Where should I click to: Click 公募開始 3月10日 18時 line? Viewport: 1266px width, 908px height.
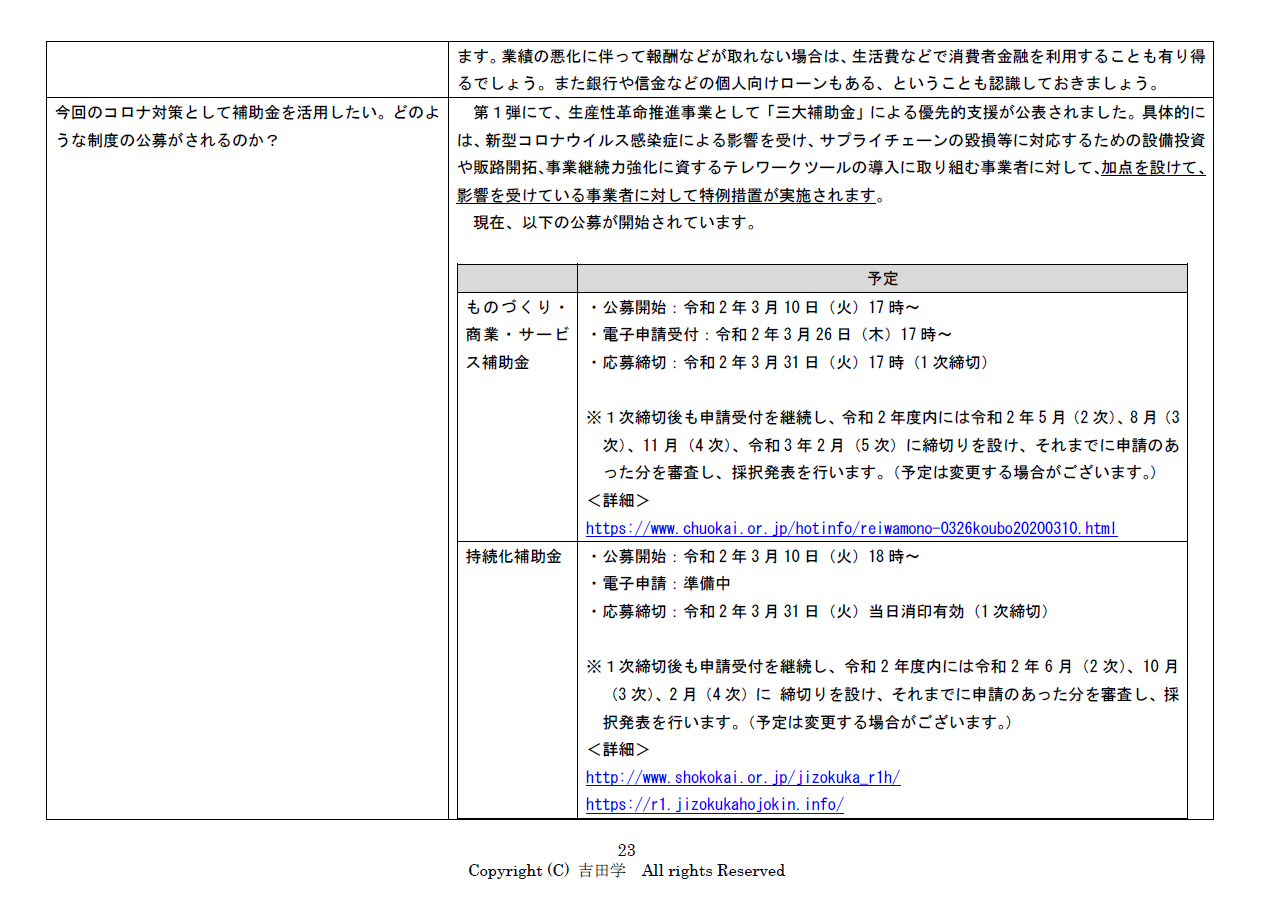pos(752,556)
